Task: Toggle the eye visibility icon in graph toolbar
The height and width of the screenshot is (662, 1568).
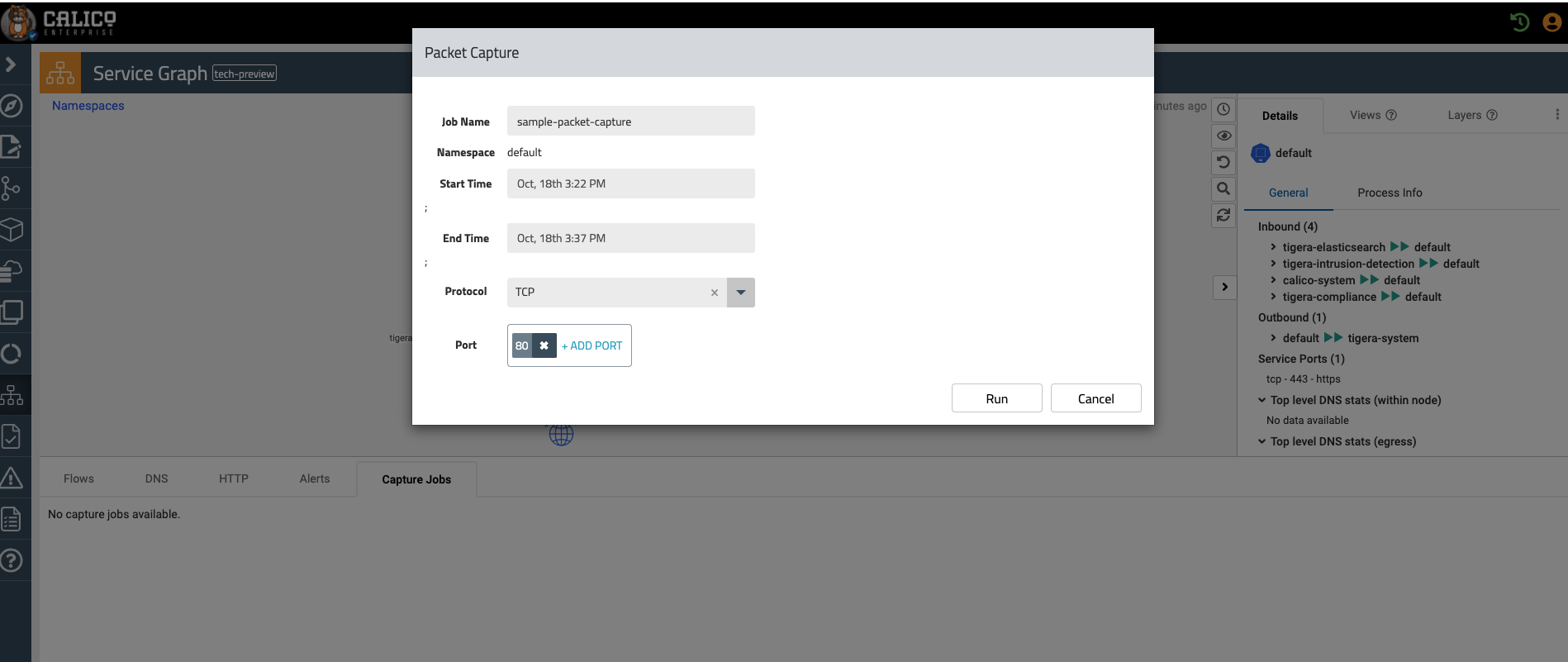Action: [1224, 136]
